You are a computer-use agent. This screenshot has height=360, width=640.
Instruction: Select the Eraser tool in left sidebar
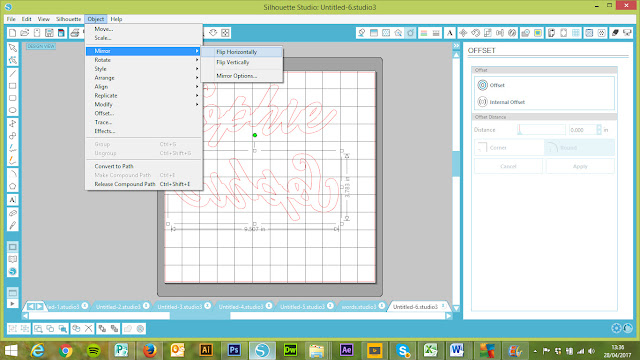click(x=13, y=213)
